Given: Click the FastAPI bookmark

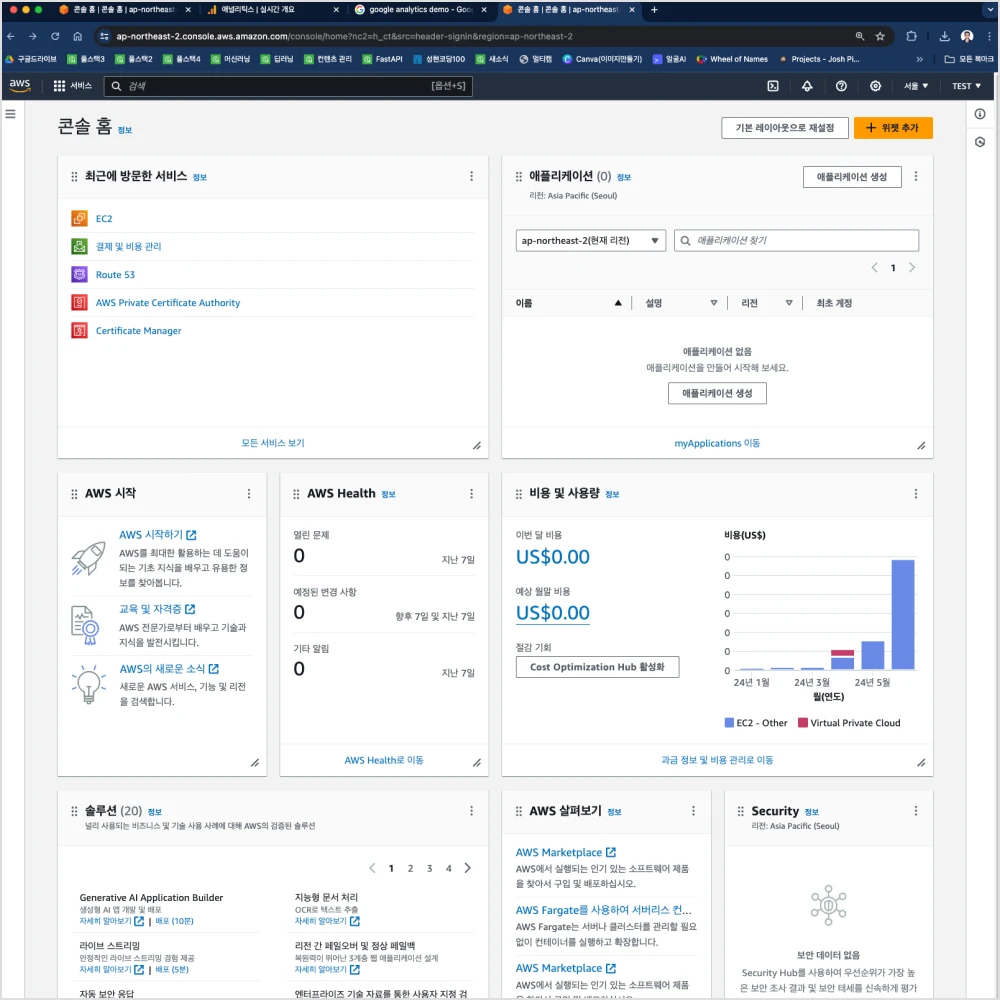Looking at the screenshot, I should 382,59.
